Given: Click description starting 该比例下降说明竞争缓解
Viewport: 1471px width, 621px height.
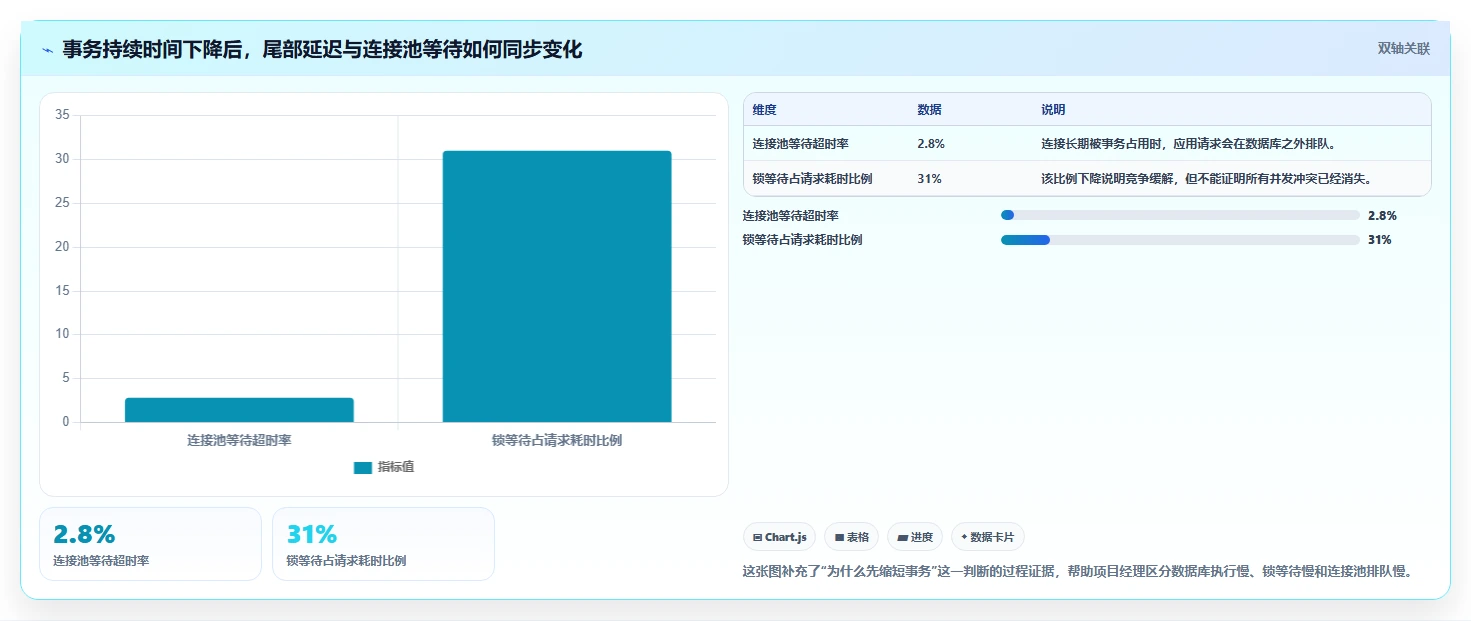Looking at the screenshot, I should 1206,179.
